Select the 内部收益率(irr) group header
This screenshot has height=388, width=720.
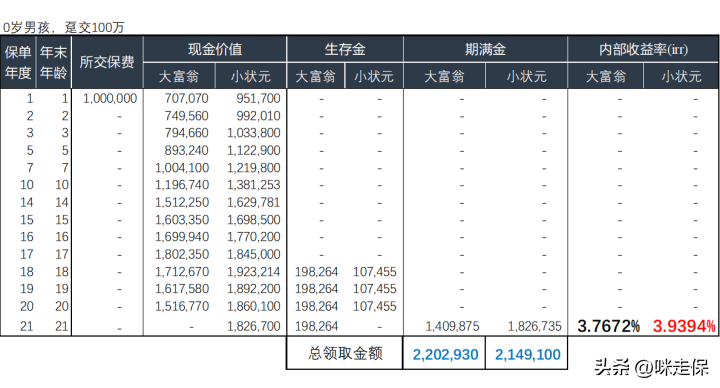(x=643, y=49)
